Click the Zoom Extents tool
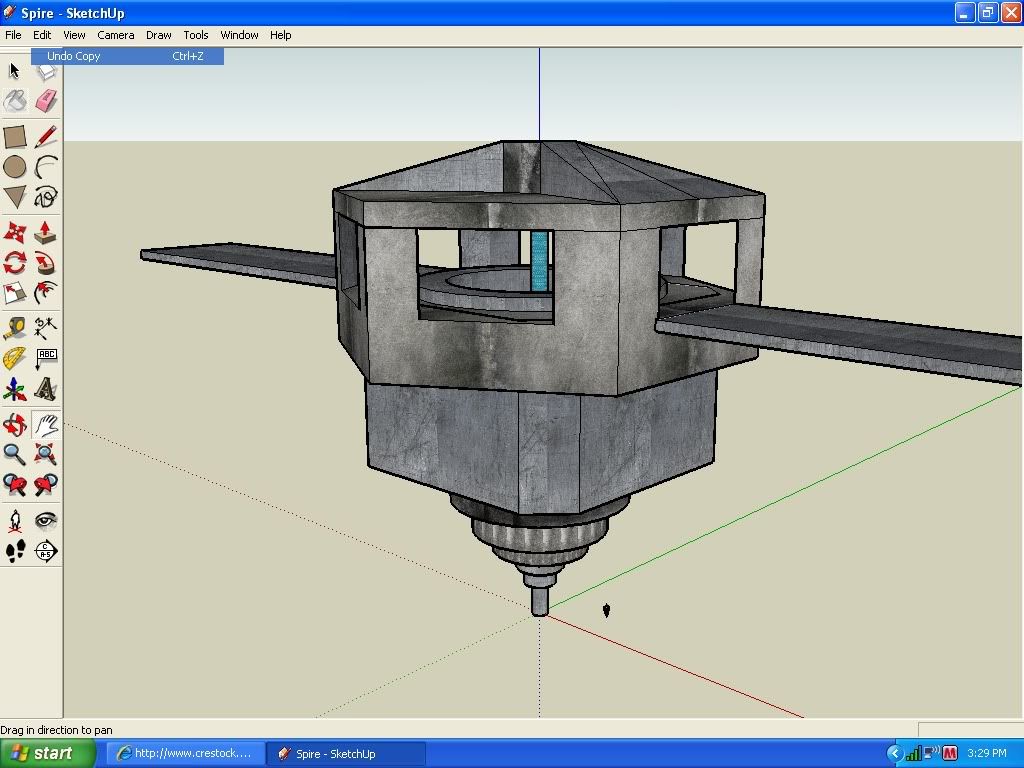This screenshot has width=1024, height=768. (x=46, y=454)
